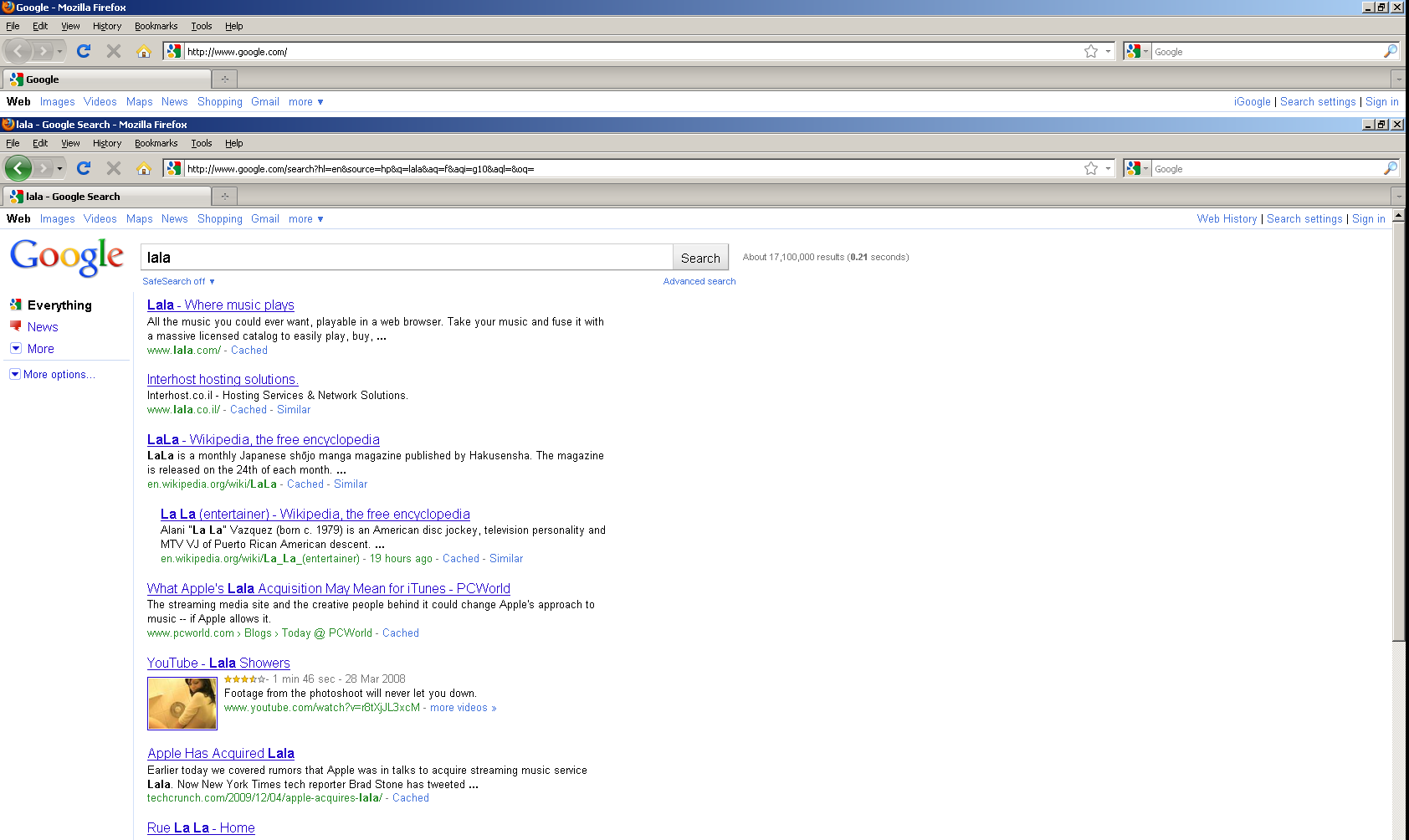Viewport: 1409px width, 840px height.
Task: Click magnifier in lala window search box
Action: coord(1390,168)
